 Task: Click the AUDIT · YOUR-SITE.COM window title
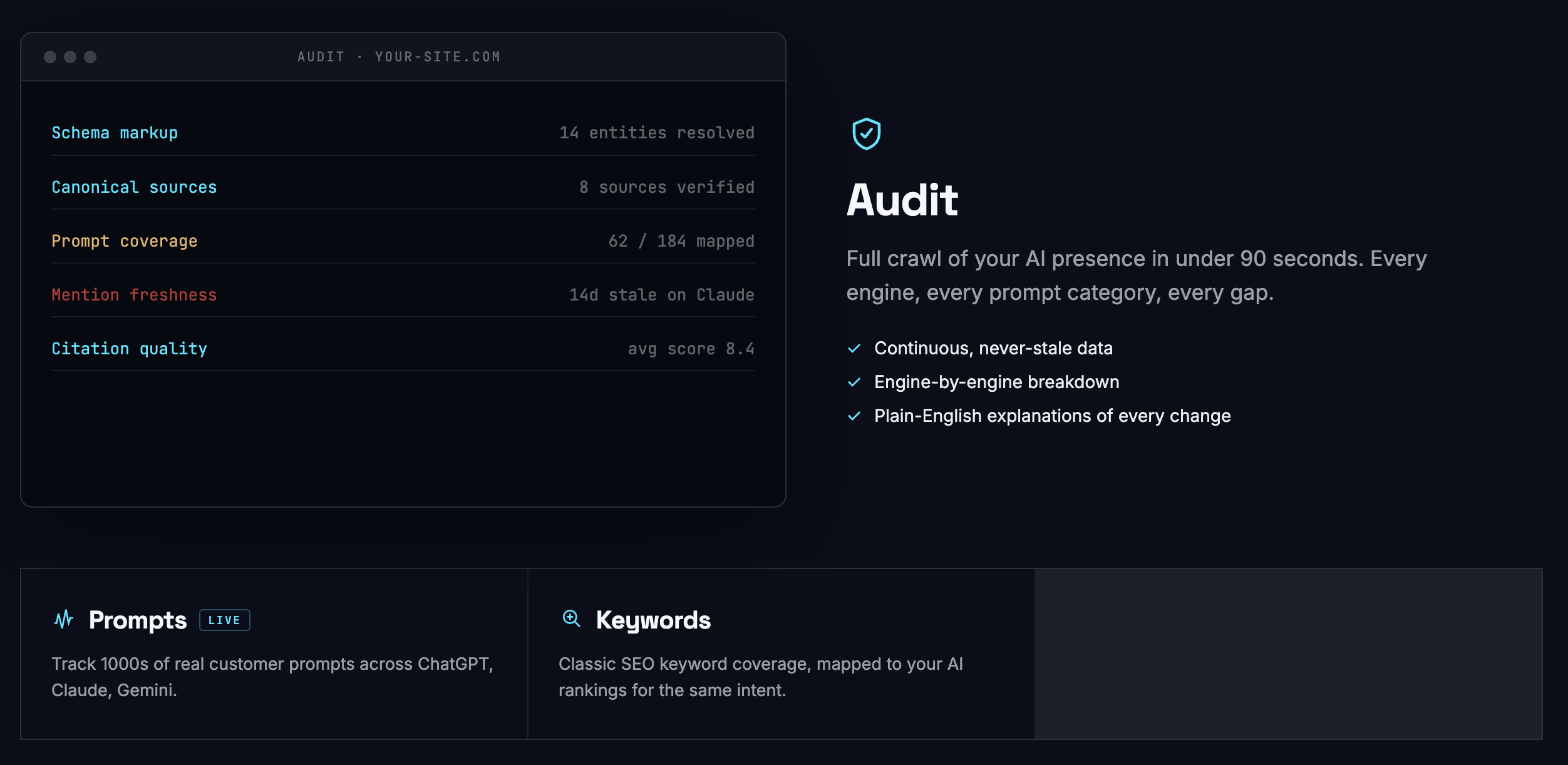tap(399, 57)
